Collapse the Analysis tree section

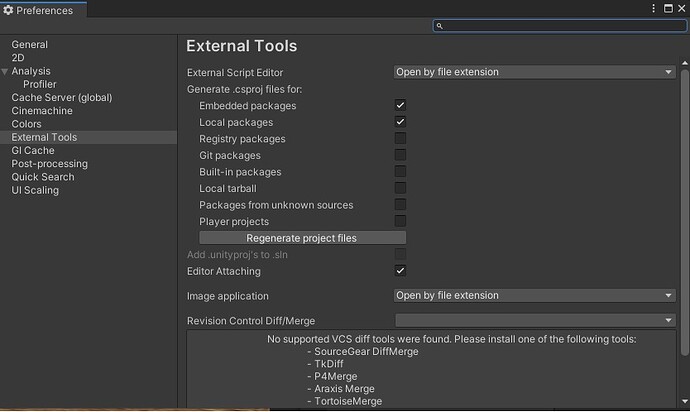pyautogui.click(x=5, y=72)
